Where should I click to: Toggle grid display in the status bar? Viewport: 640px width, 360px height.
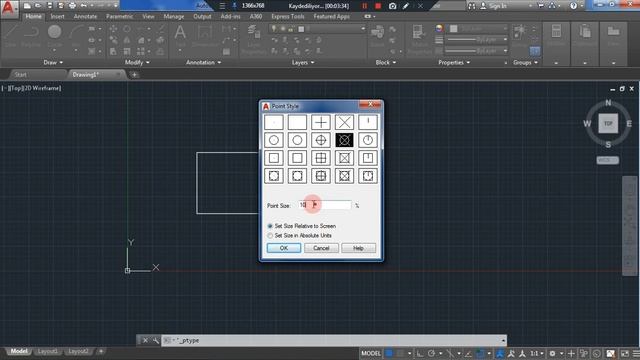[x=389, y=353]
